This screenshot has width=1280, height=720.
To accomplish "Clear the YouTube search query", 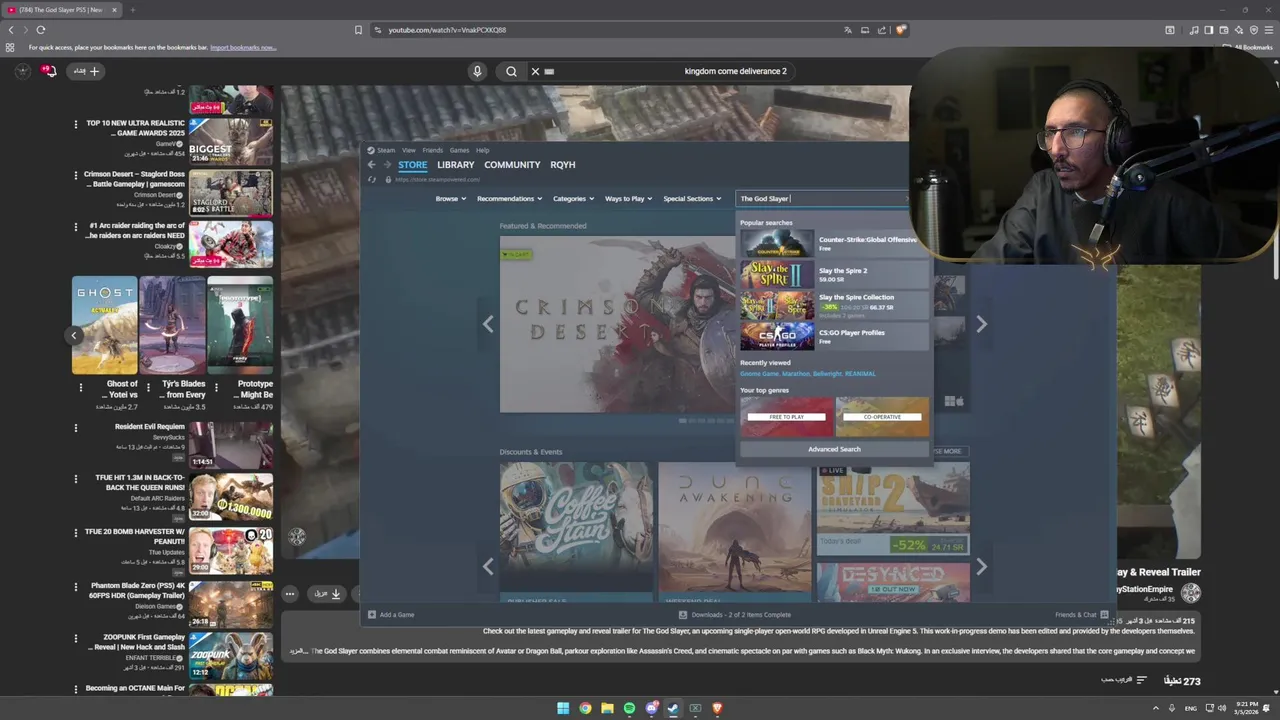I will tap(535, 71).
